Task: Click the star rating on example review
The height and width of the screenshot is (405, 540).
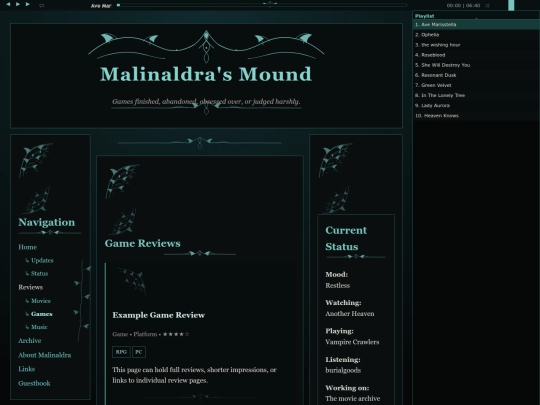Action: [x=176, y=334]
